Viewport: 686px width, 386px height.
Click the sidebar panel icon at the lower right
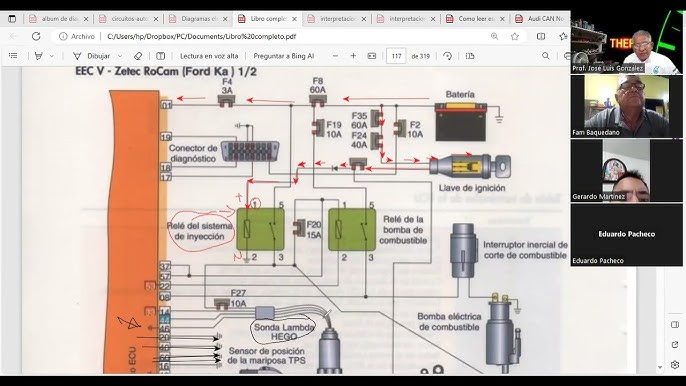click(675, 325)
